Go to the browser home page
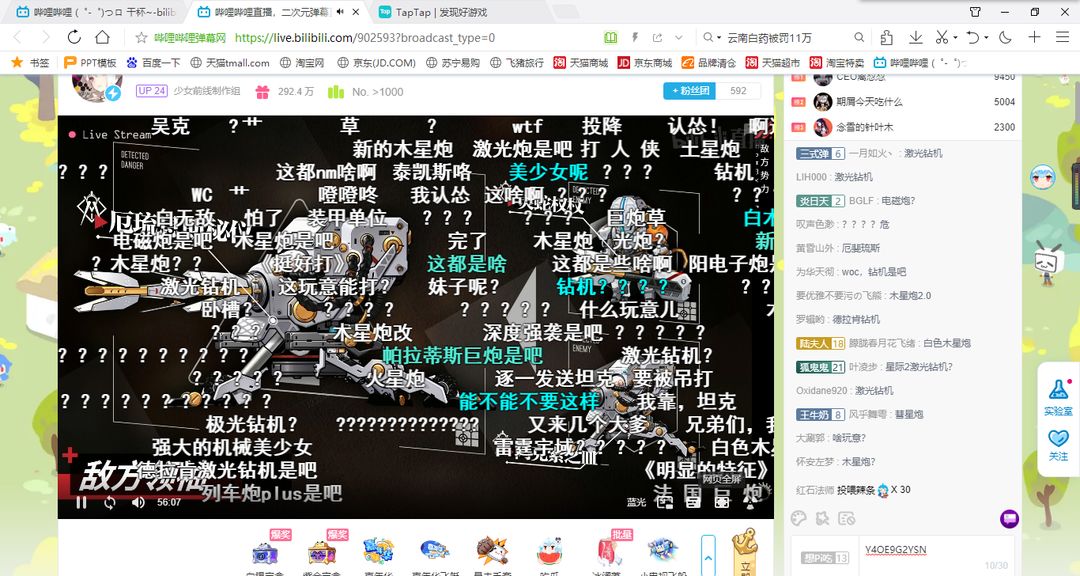The height and width of the screenshot is (576, 1080). 103,37
